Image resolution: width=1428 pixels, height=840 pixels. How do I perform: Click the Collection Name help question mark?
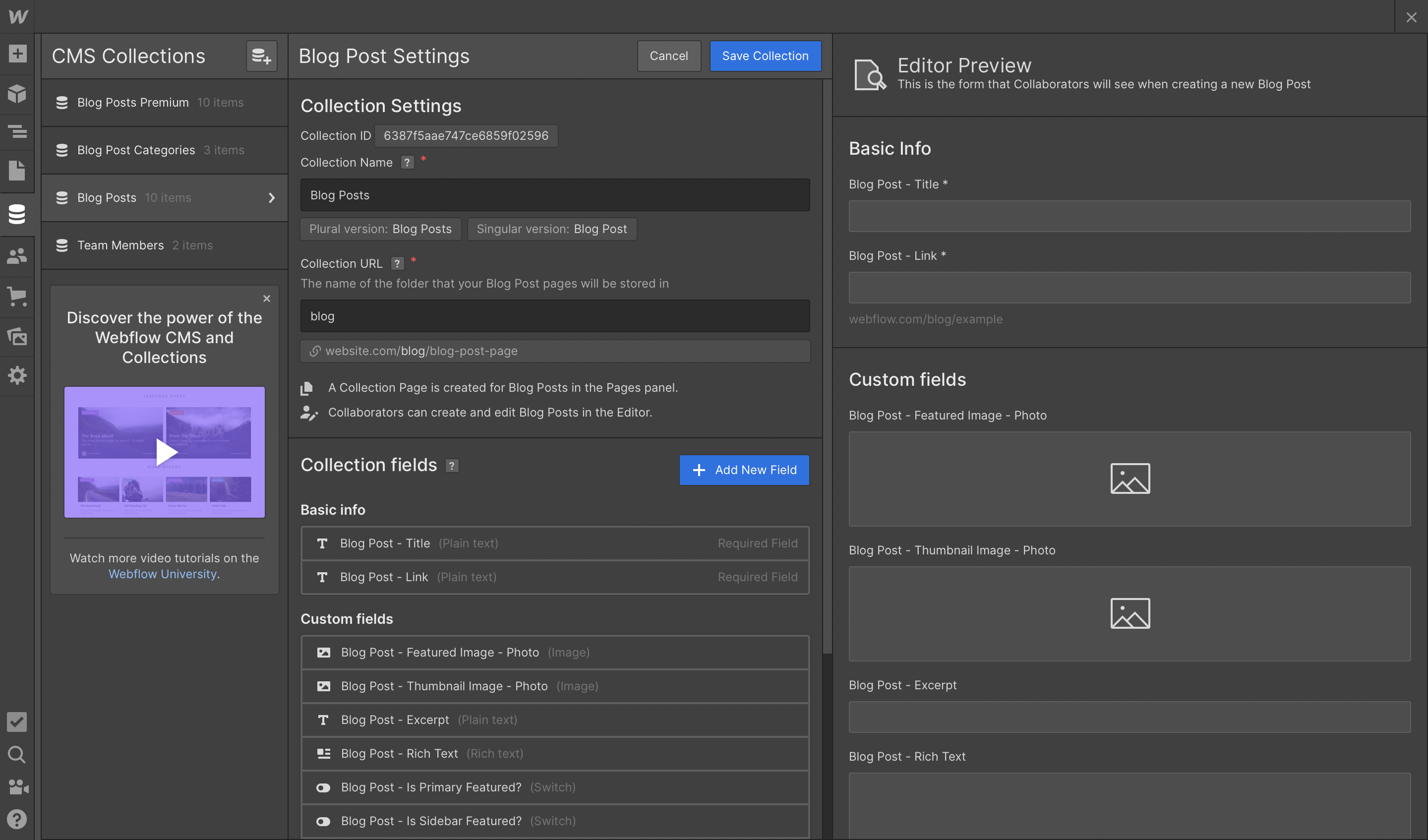(x=407, y=163)
